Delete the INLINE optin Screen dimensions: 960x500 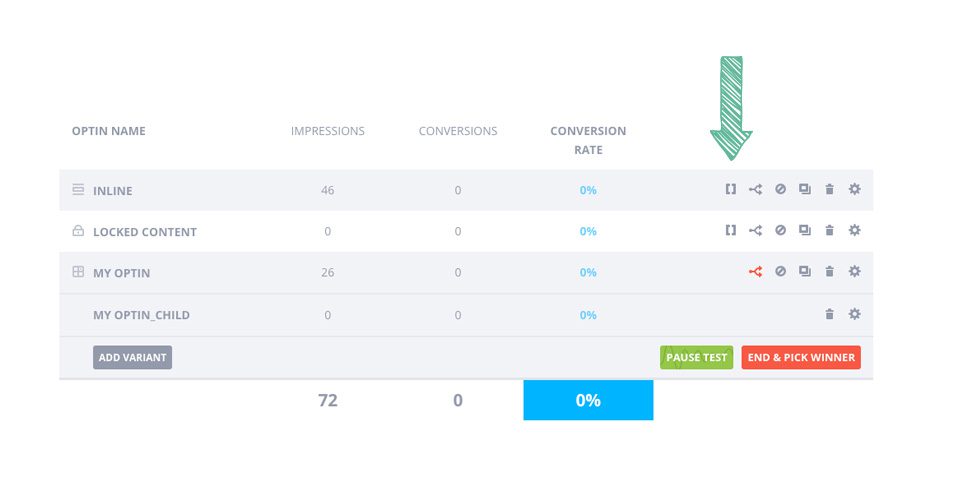[829, 190]
